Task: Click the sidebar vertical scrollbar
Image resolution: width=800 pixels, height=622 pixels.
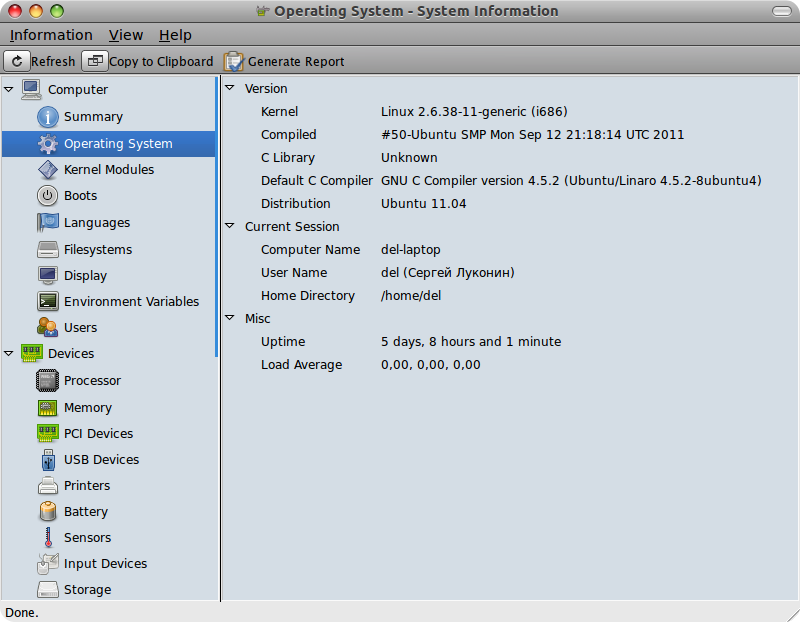Action: click(216, 216)
